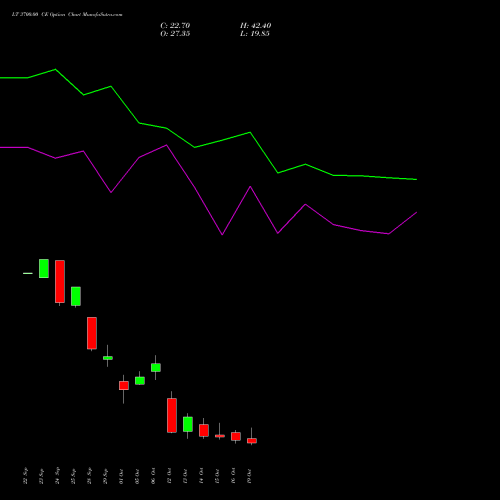
Task: Select the 01 Oct date label
Action: 121,476
